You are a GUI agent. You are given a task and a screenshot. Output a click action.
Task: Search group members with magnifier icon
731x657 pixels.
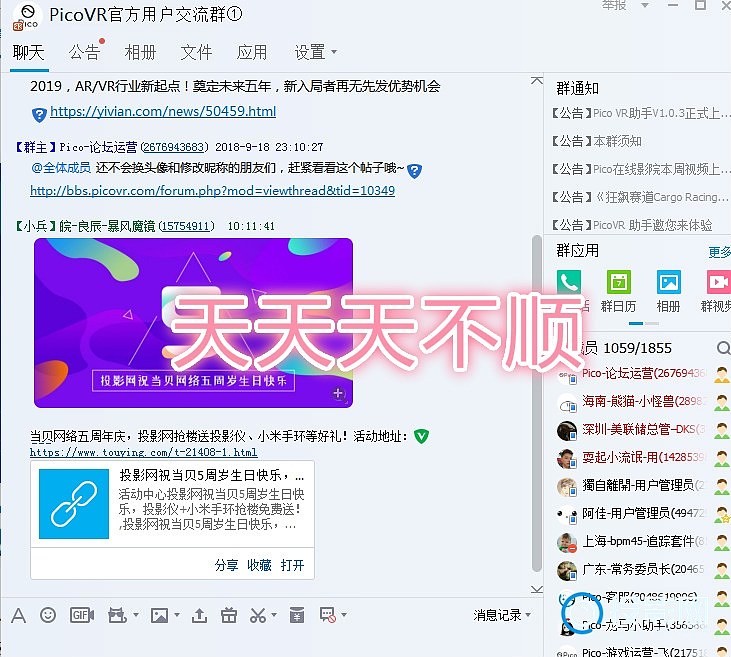pyautogui.click(x=724, y=348)
